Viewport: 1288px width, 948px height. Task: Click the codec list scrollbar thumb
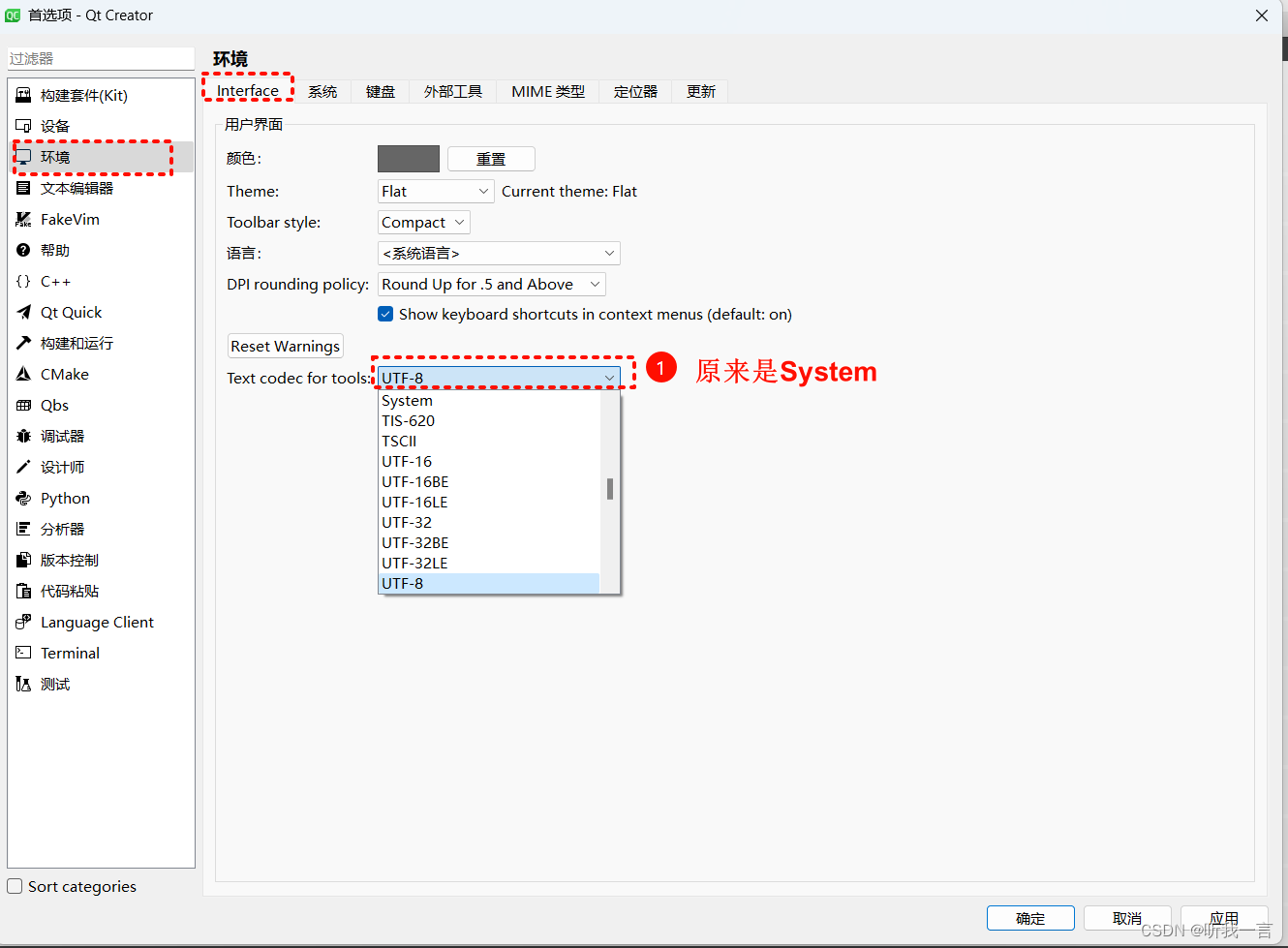tap(610, 489)
